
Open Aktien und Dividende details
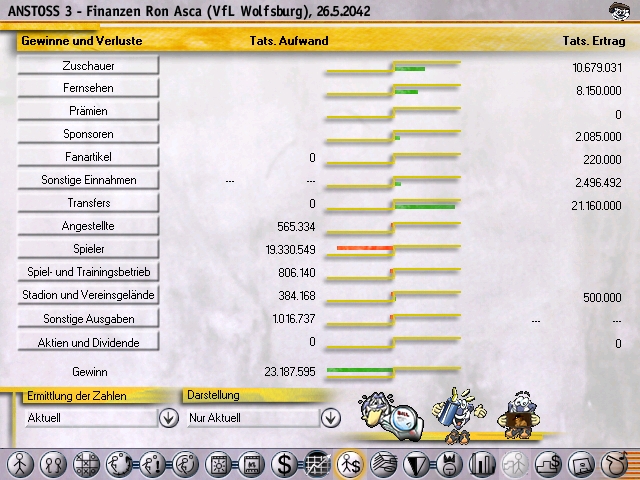pyautogui.click(x=88, y=342)
